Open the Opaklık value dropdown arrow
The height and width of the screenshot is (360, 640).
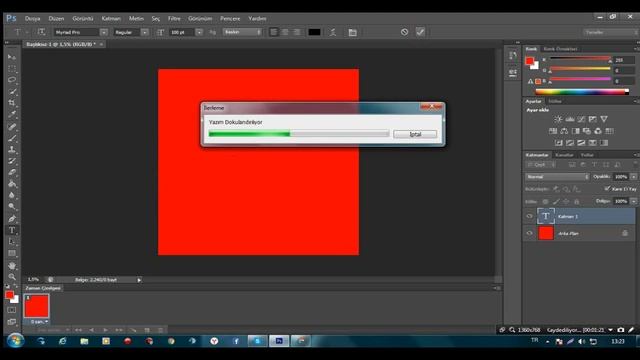(x=633, y=177)
